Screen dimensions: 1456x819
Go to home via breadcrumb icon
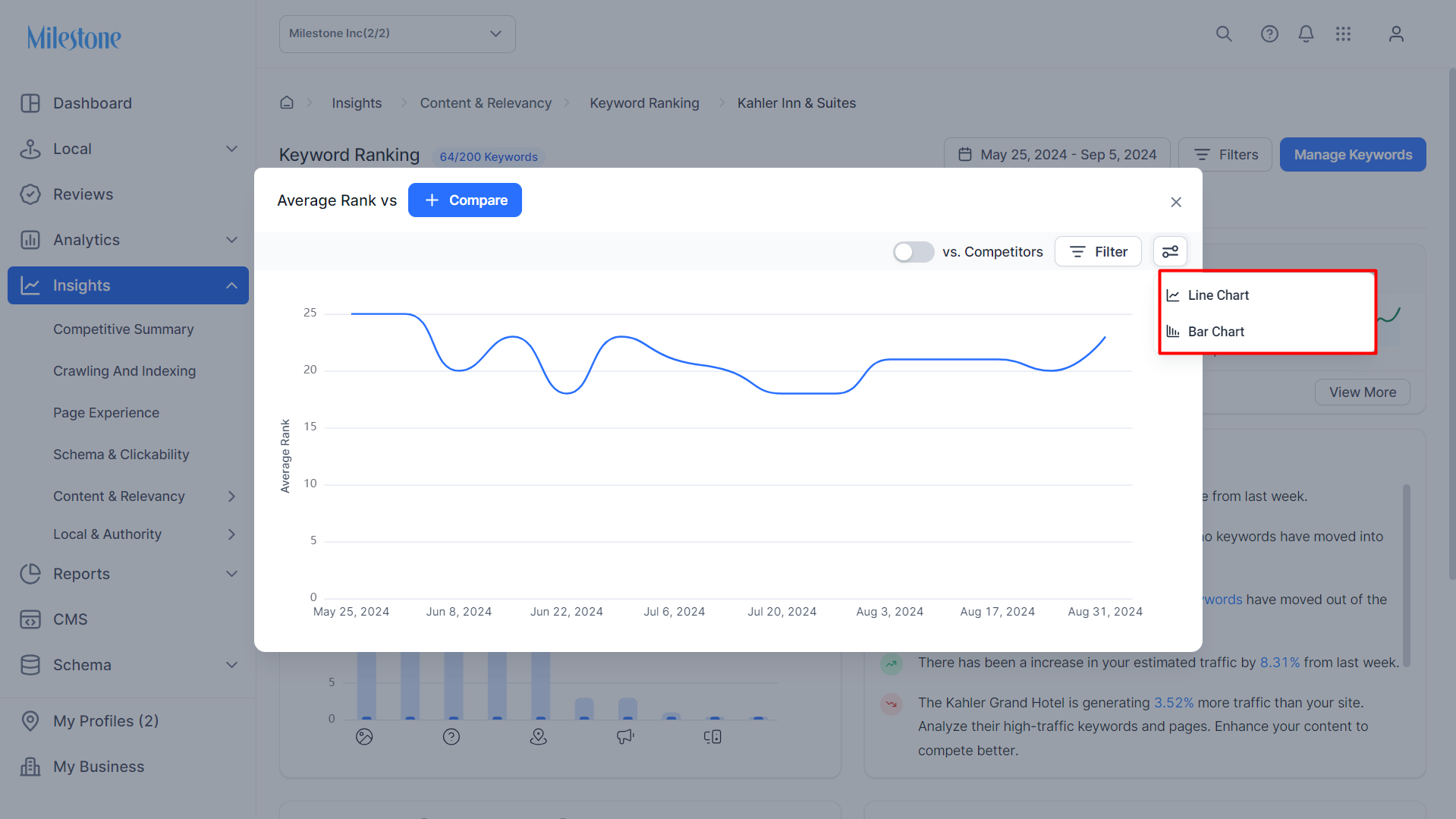(287, 102)
